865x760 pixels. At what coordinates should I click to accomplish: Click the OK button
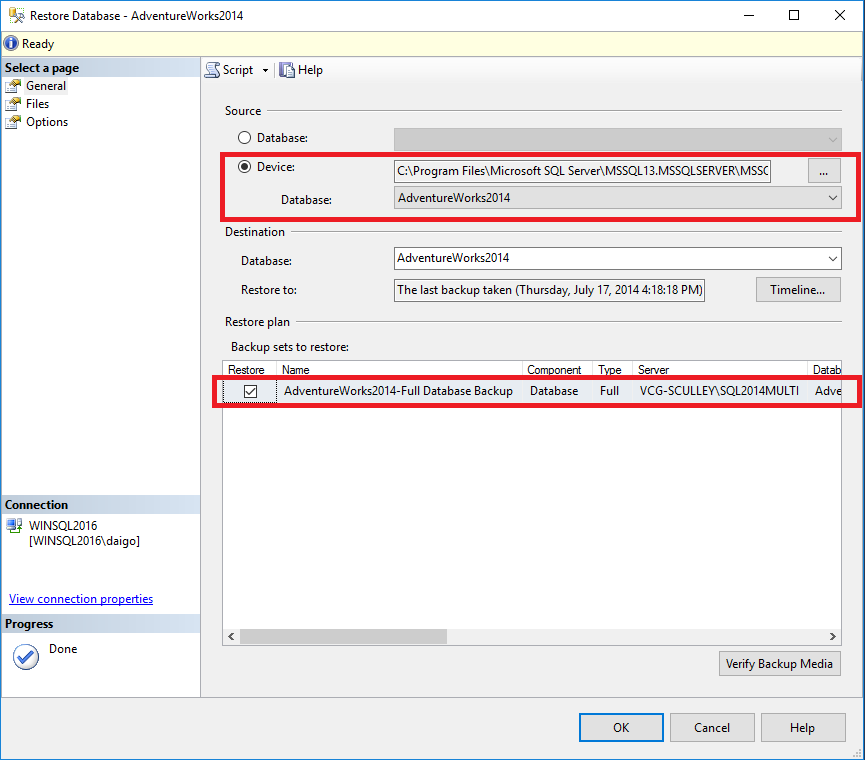click(621, 727)
